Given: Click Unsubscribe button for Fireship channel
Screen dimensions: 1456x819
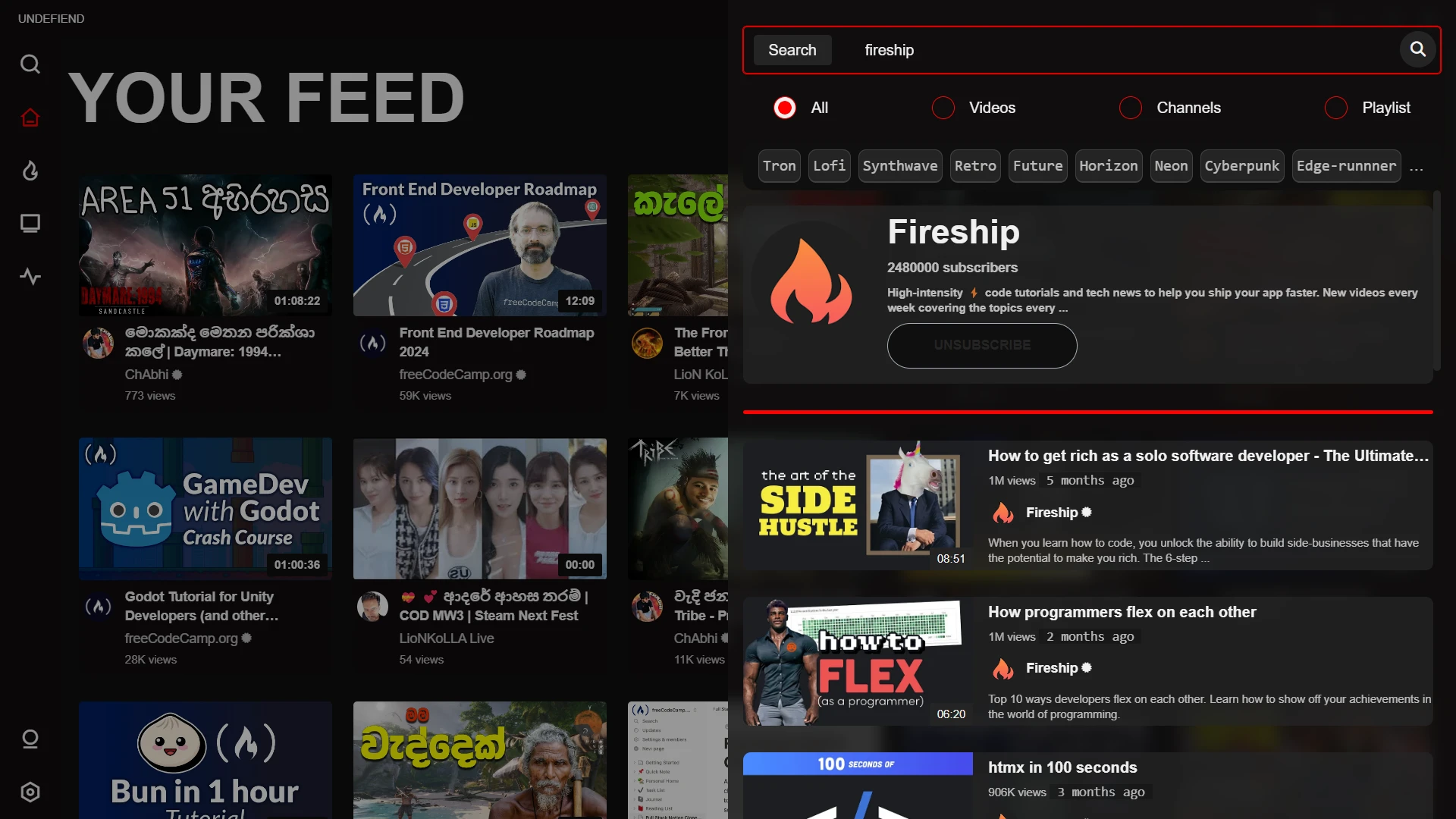Looking at the screenshot, I should (x=983, y=344).
